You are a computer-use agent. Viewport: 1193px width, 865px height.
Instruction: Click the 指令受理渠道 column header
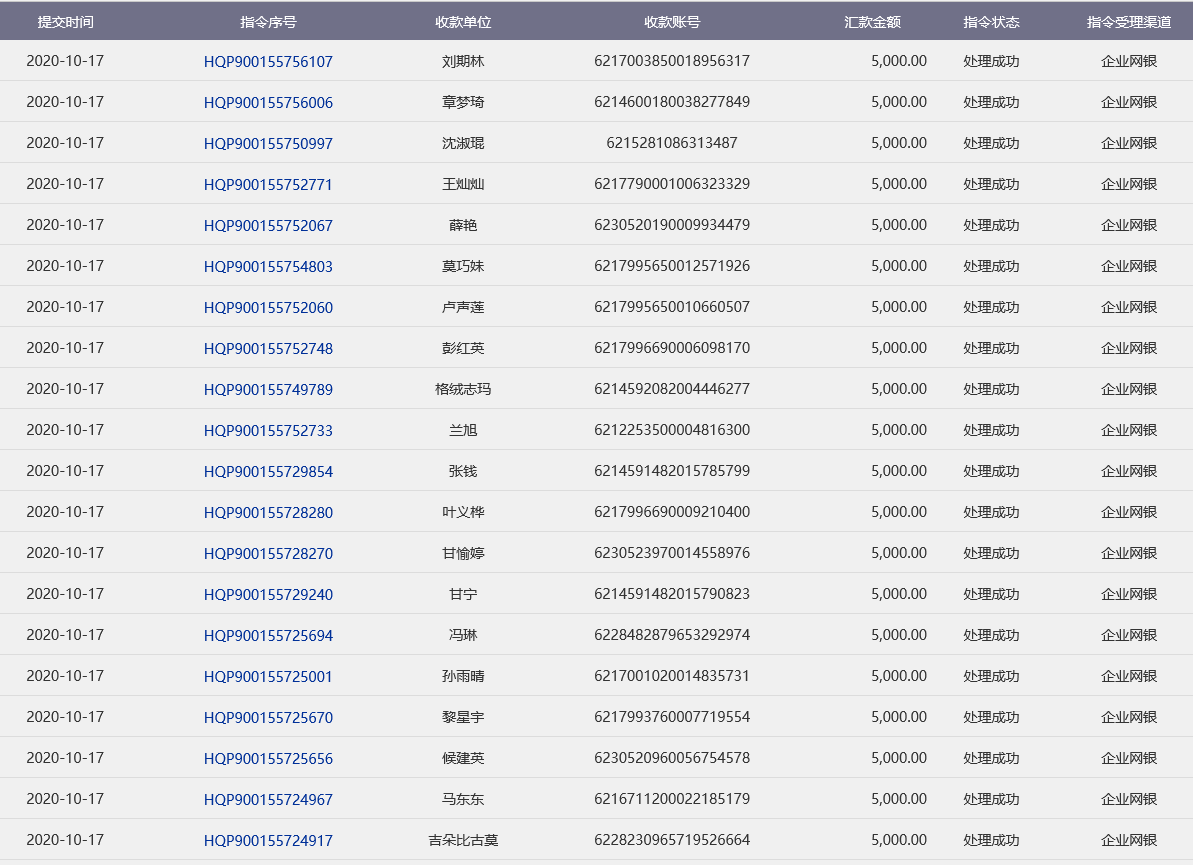click(x=1129, y=22)
